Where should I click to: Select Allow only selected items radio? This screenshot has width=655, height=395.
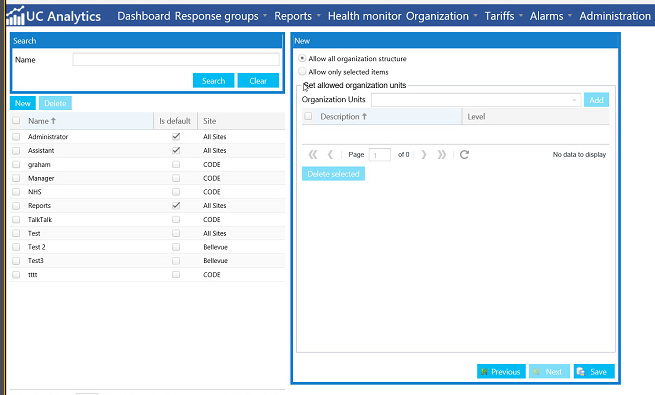coord(302,71)
